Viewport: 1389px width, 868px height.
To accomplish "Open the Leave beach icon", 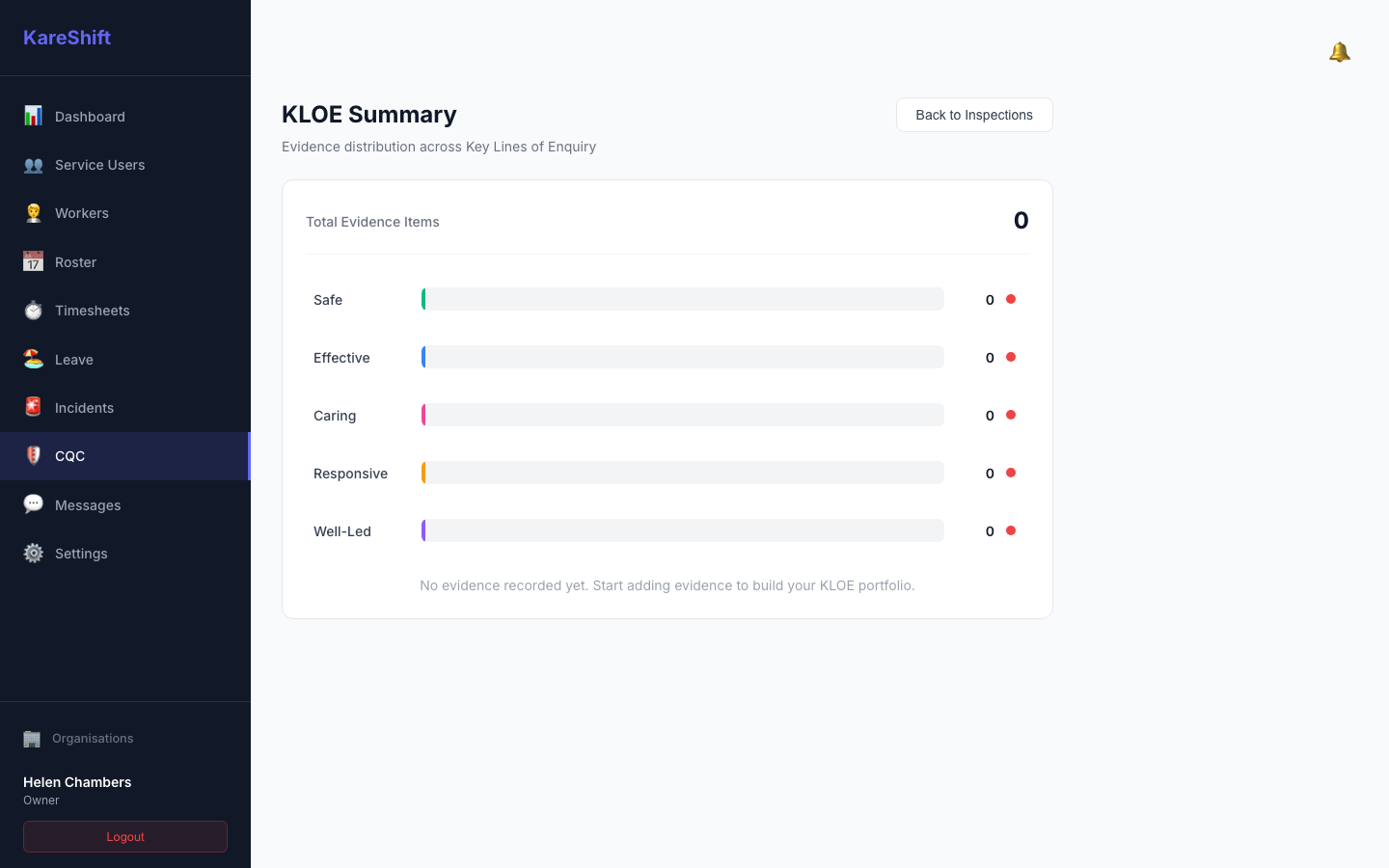I will (x=33, y=359).
